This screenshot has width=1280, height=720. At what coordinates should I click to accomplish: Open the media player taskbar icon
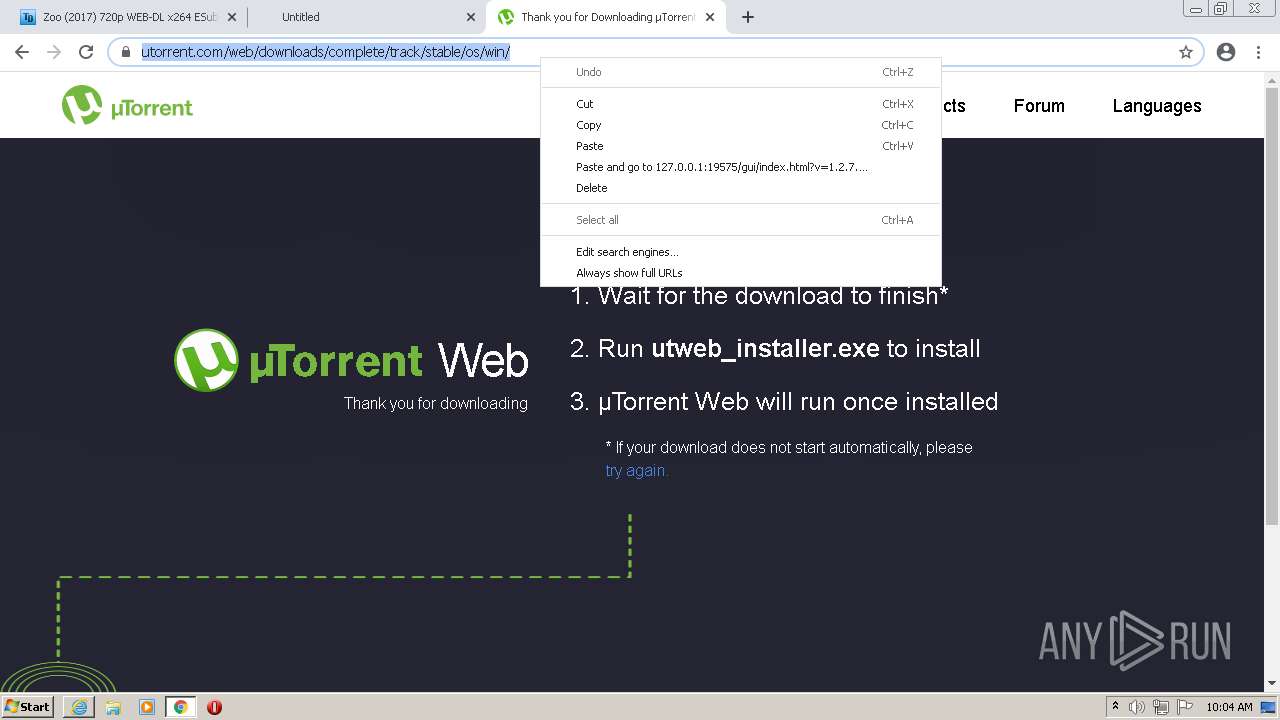point(147,707)
